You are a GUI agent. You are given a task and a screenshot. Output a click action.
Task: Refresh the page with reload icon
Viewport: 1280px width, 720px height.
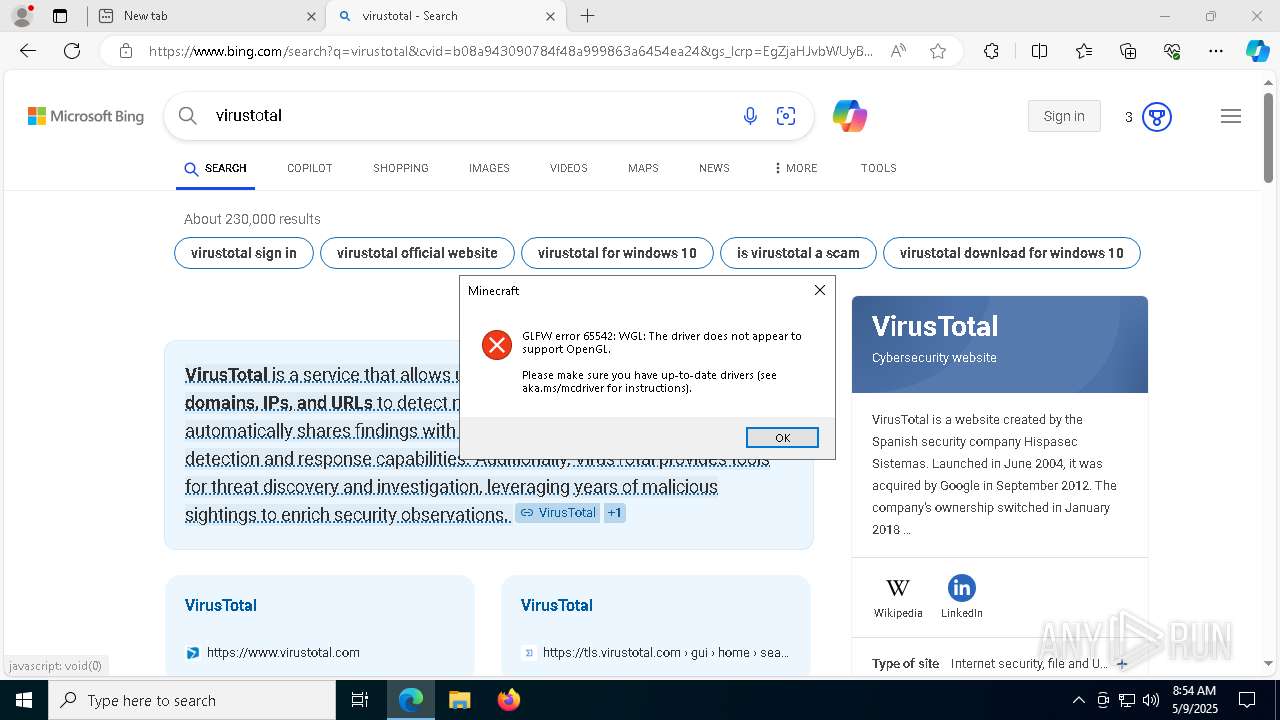pyautogui.click(x=72, y=51)
